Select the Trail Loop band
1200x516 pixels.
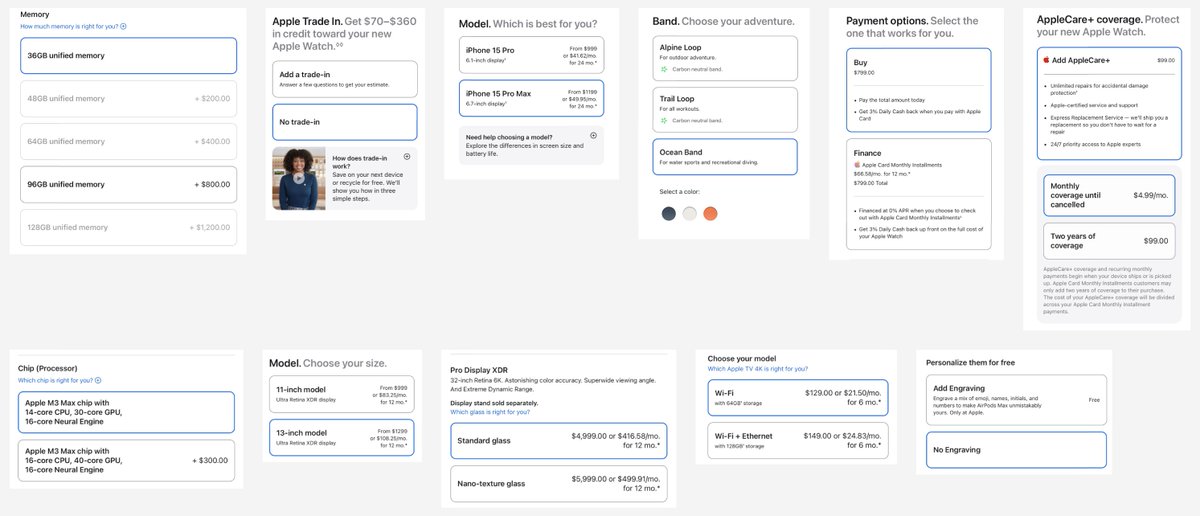click(x=724, y=108)
